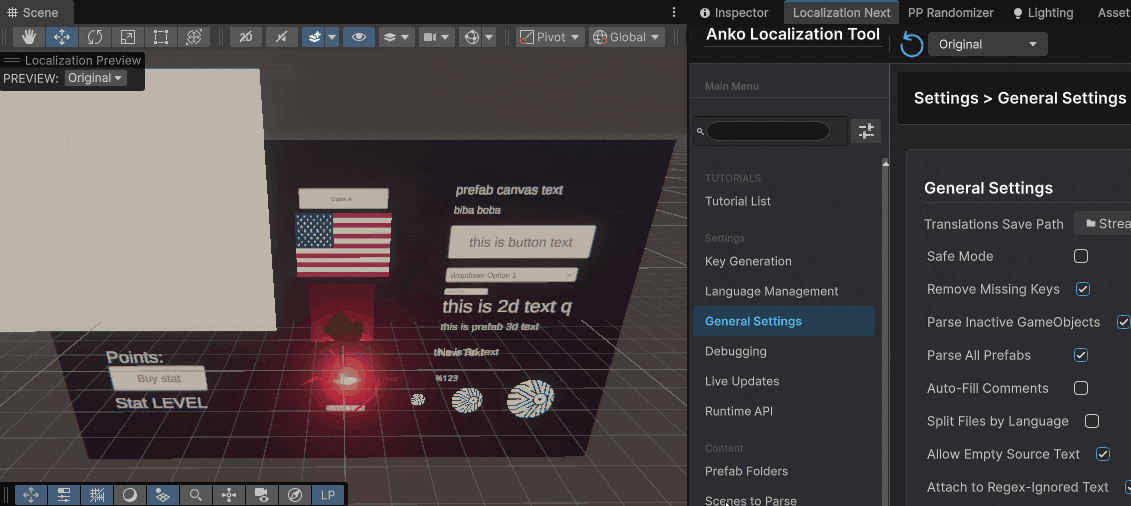Click the sidebar vertical scrollbar
Screen dimensions: 1131x506
click(x=886, y=332)
